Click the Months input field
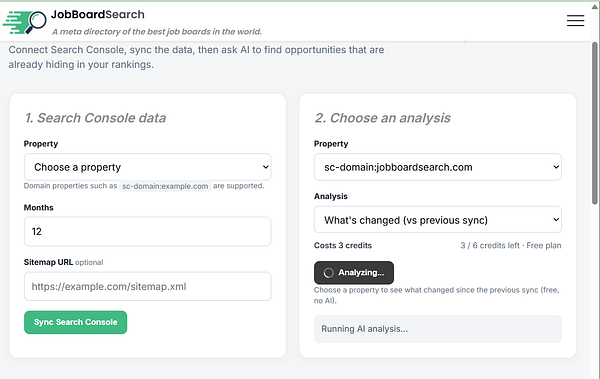The width and height of the screenshot is (600, 379). 147,232
